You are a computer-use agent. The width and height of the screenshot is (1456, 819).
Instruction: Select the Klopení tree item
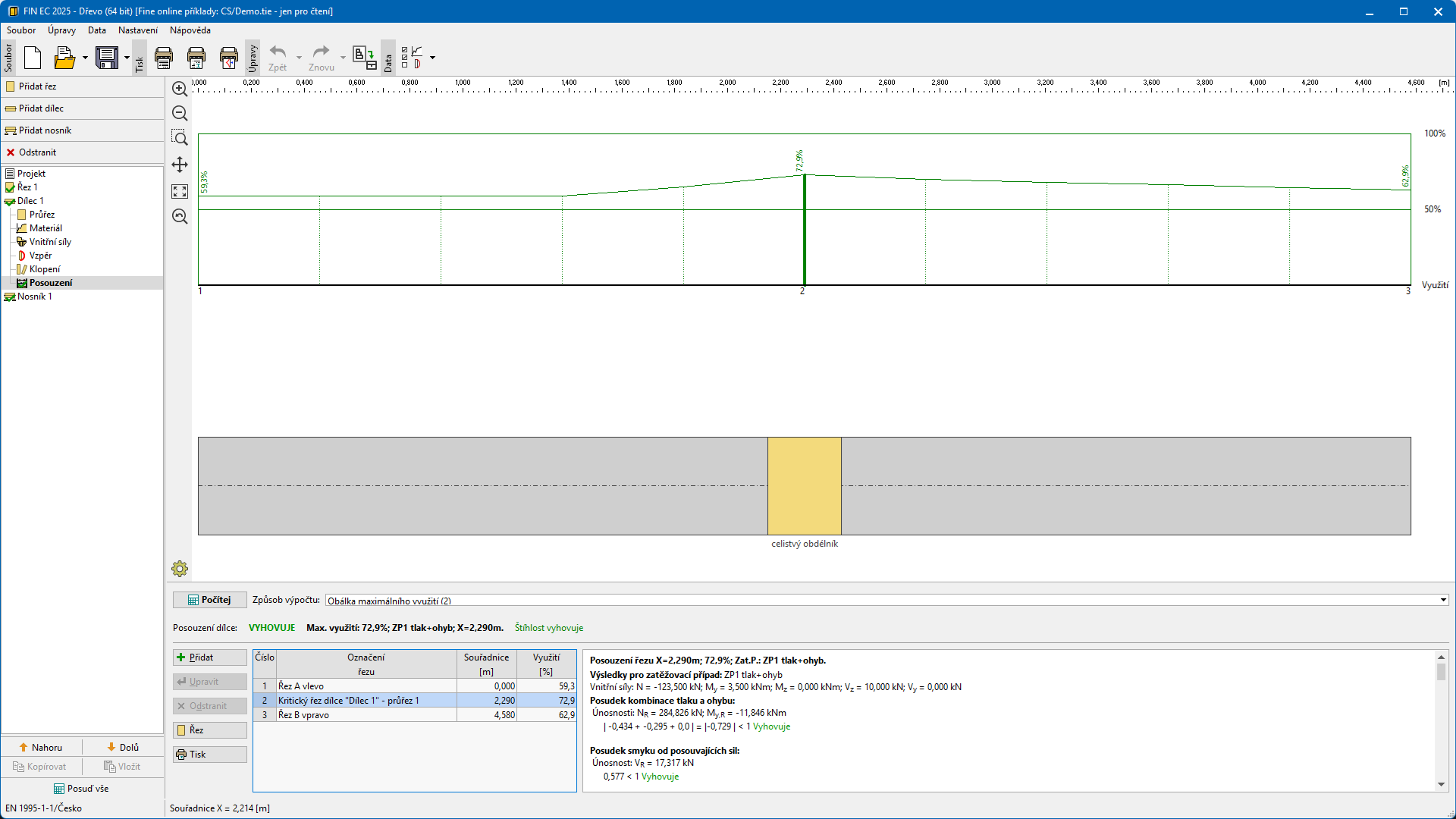(45, 269)
